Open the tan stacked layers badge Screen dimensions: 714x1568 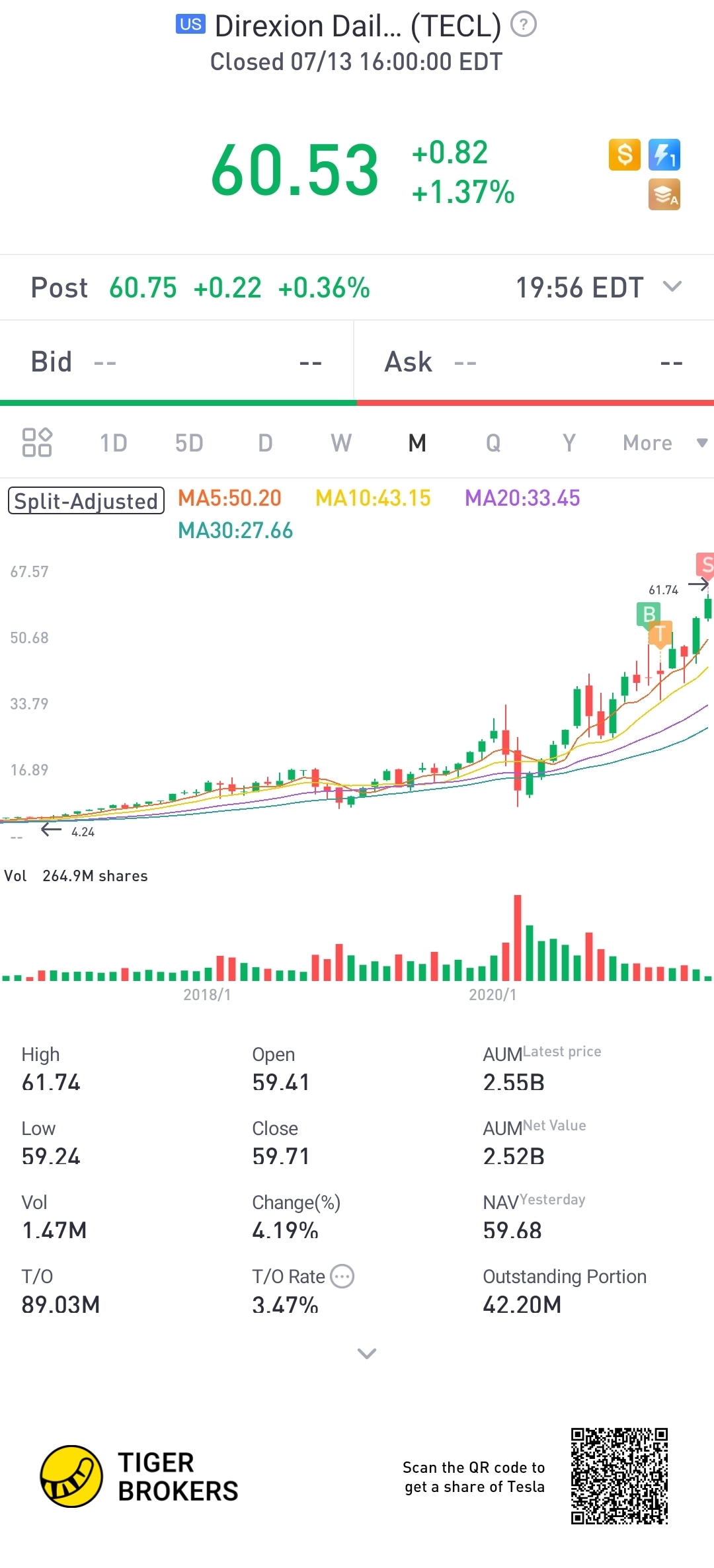tap(664, 194)
